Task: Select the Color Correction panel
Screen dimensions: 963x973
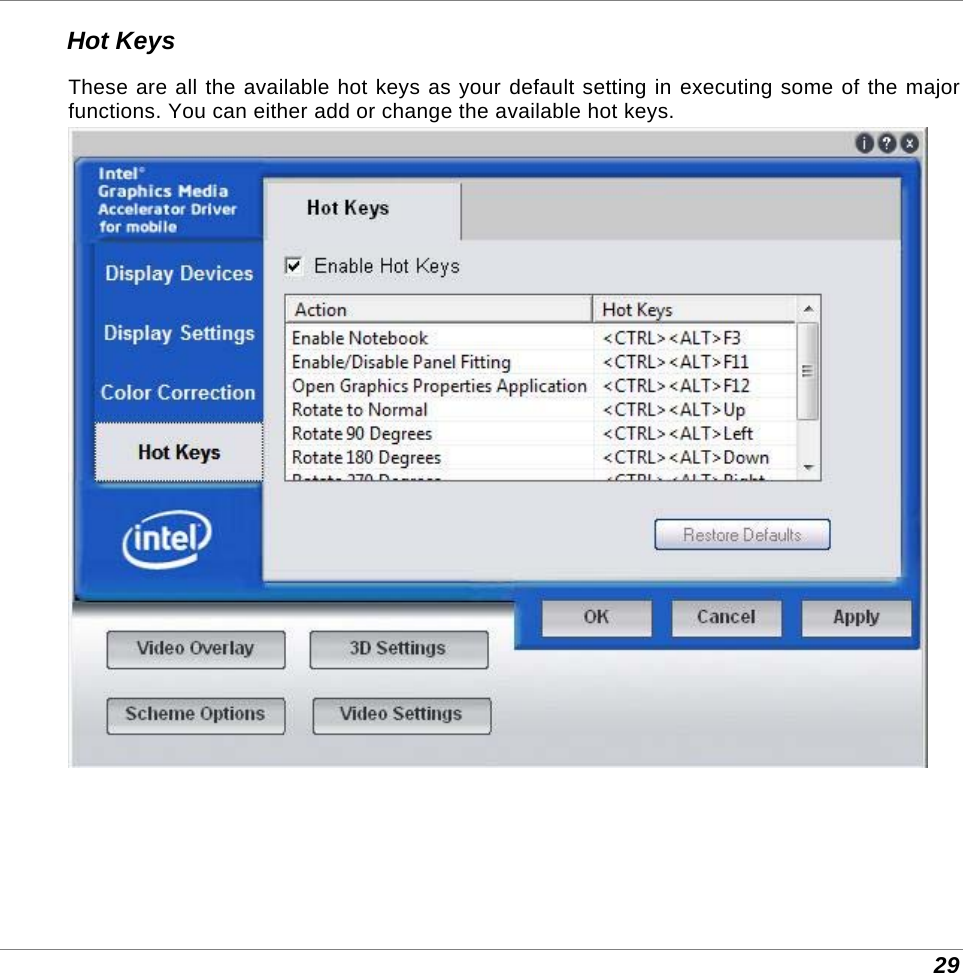Action: coord(178,392)
